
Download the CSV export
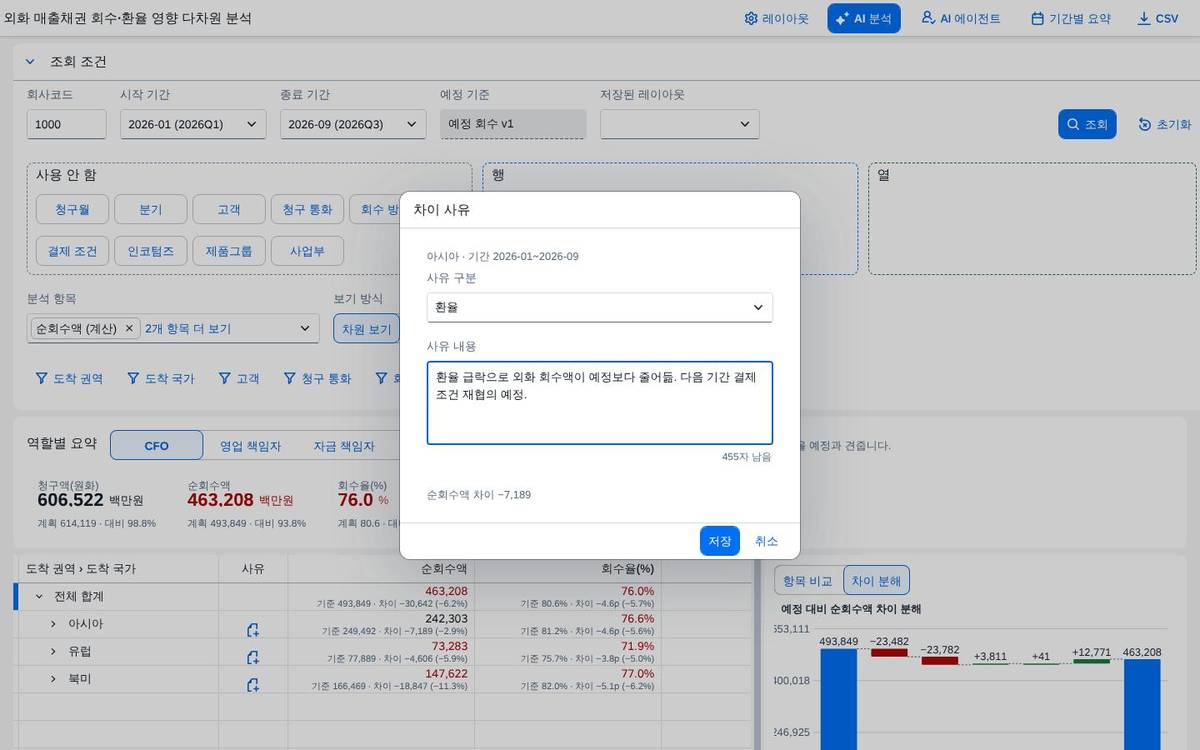pyautogui.click(x=1158, y=18)
